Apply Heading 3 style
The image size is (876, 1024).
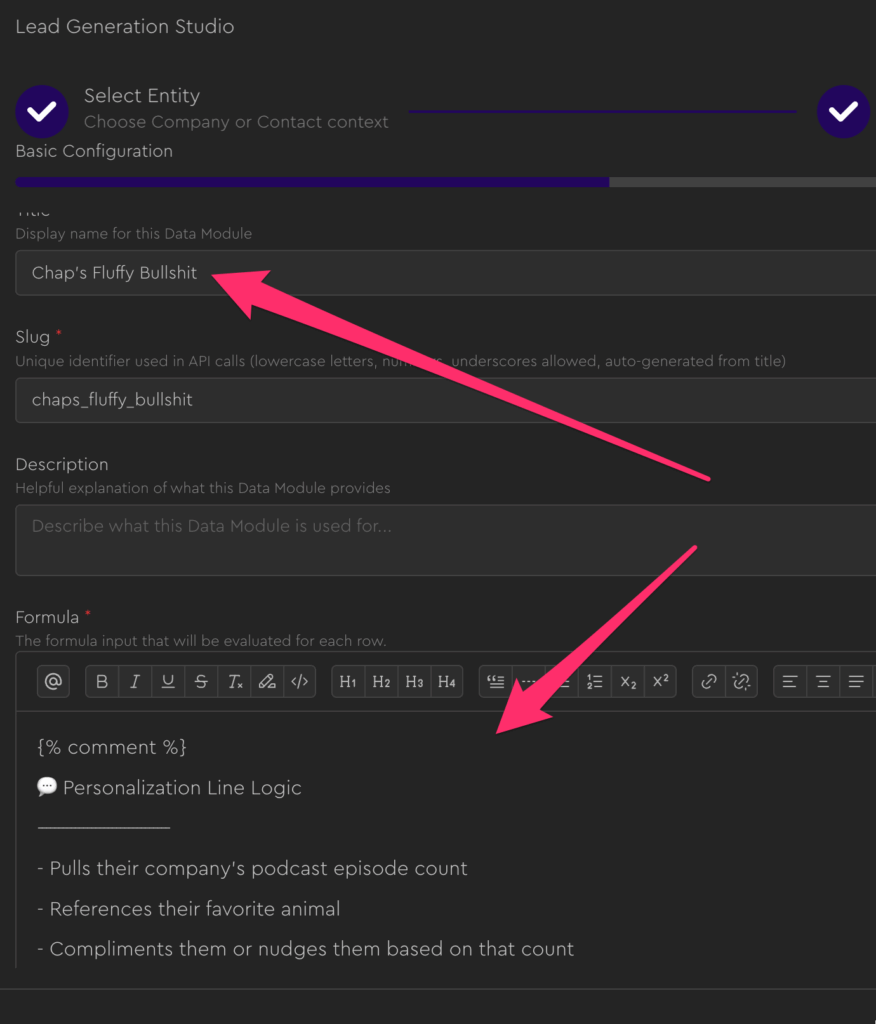[414, 682]
